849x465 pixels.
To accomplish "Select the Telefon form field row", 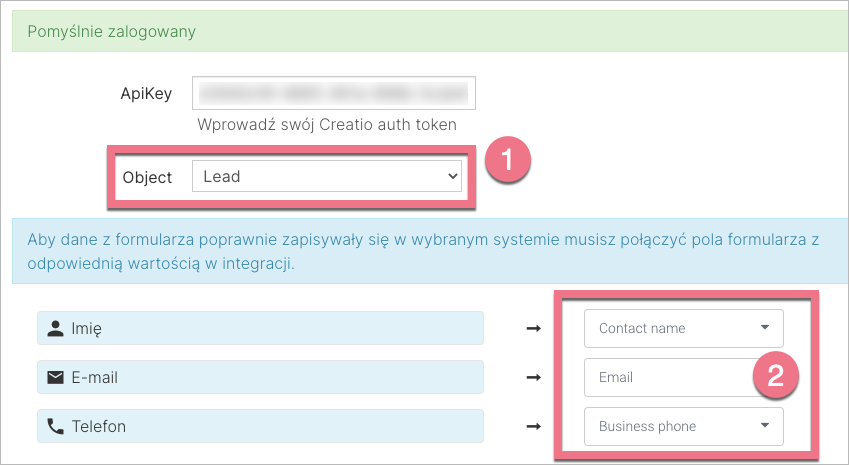I will coord(259,426).
